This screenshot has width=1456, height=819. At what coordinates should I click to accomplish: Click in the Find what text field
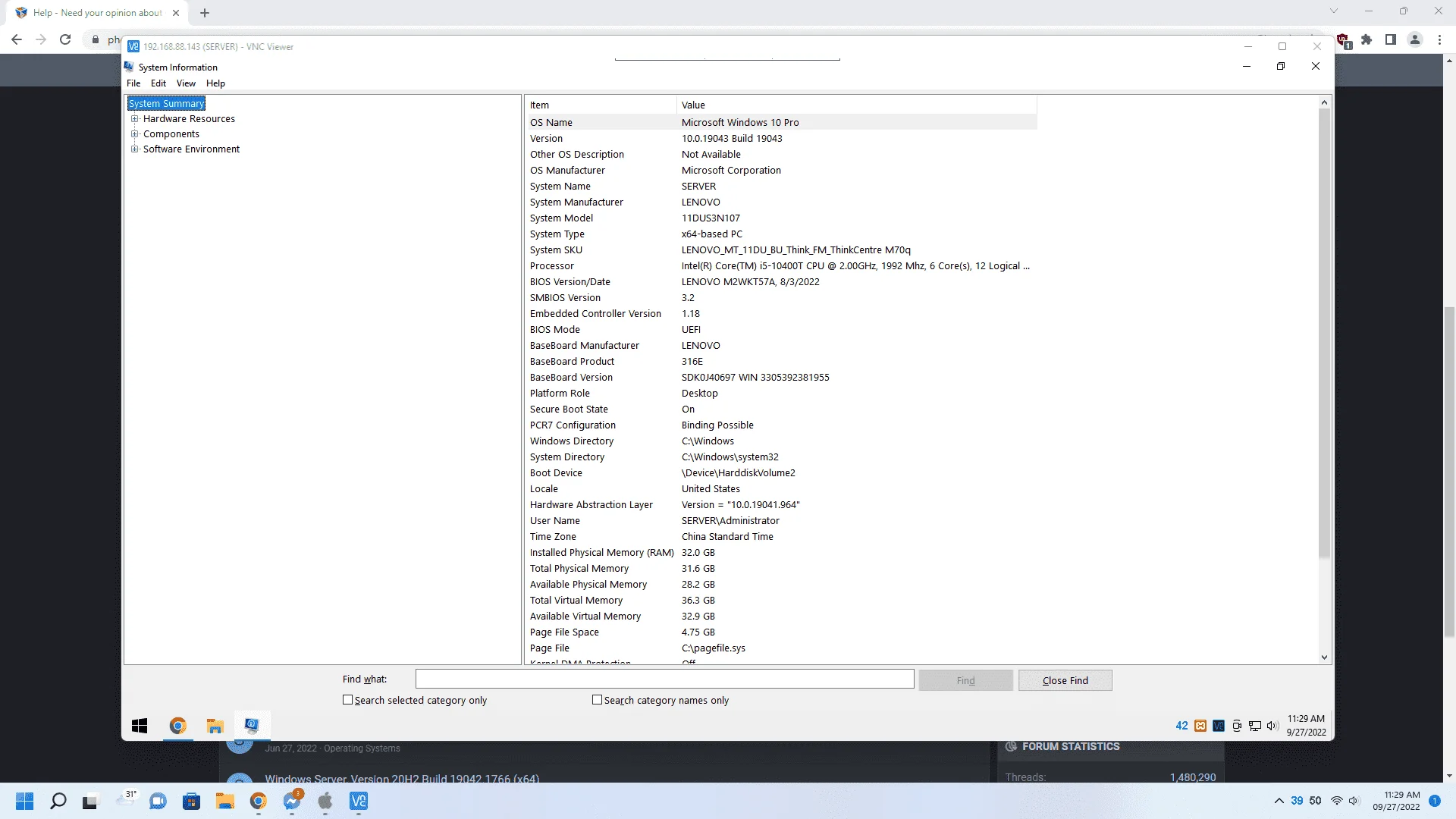click(664, 679)
